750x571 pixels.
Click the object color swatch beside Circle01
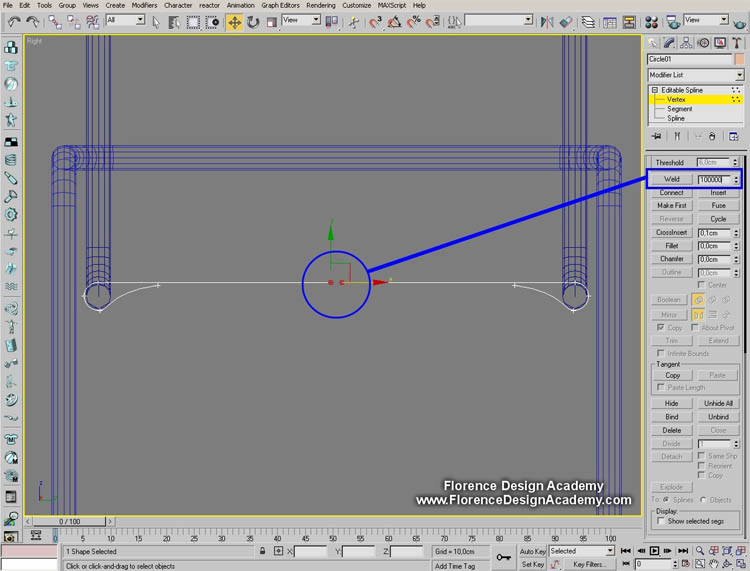pyautogui.click(x=740, y=59)
